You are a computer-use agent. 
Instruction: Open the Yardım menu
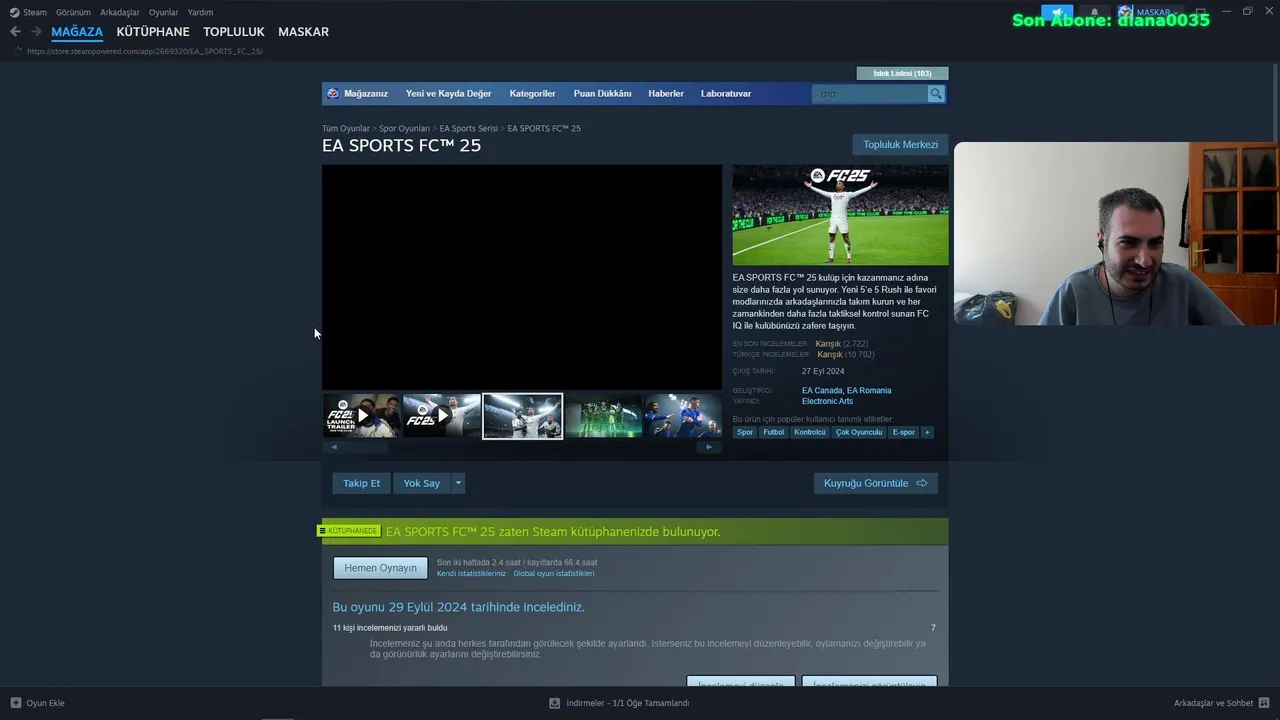coord(200,13)
